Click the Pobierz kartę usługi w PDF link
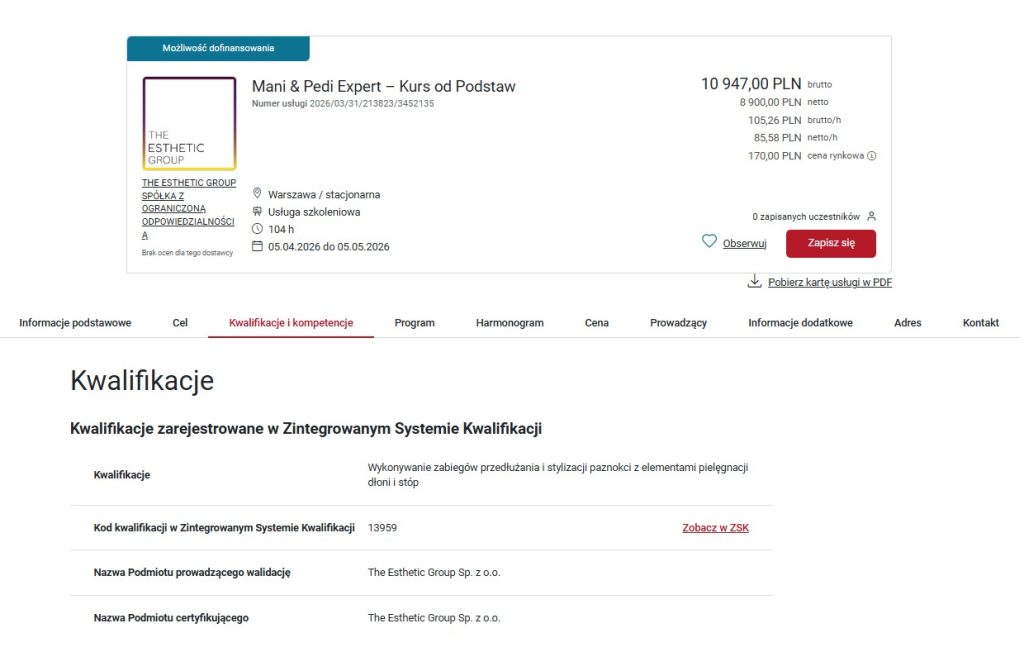The width and height of the screenshot is (1024, 652). (x=829, y=282)
